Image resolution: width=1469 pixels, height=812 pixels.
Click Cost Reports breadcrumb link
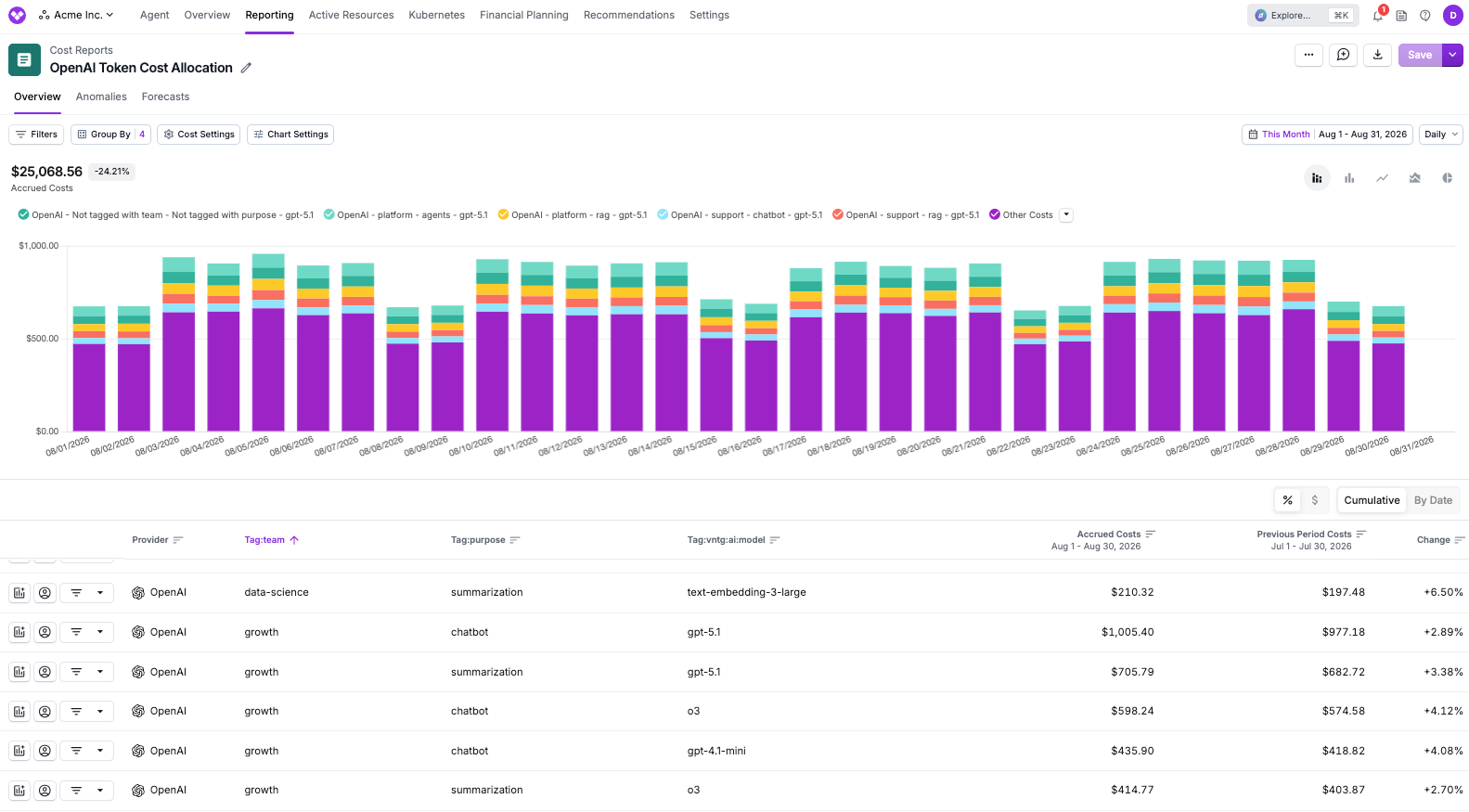[x=82, y=50]
